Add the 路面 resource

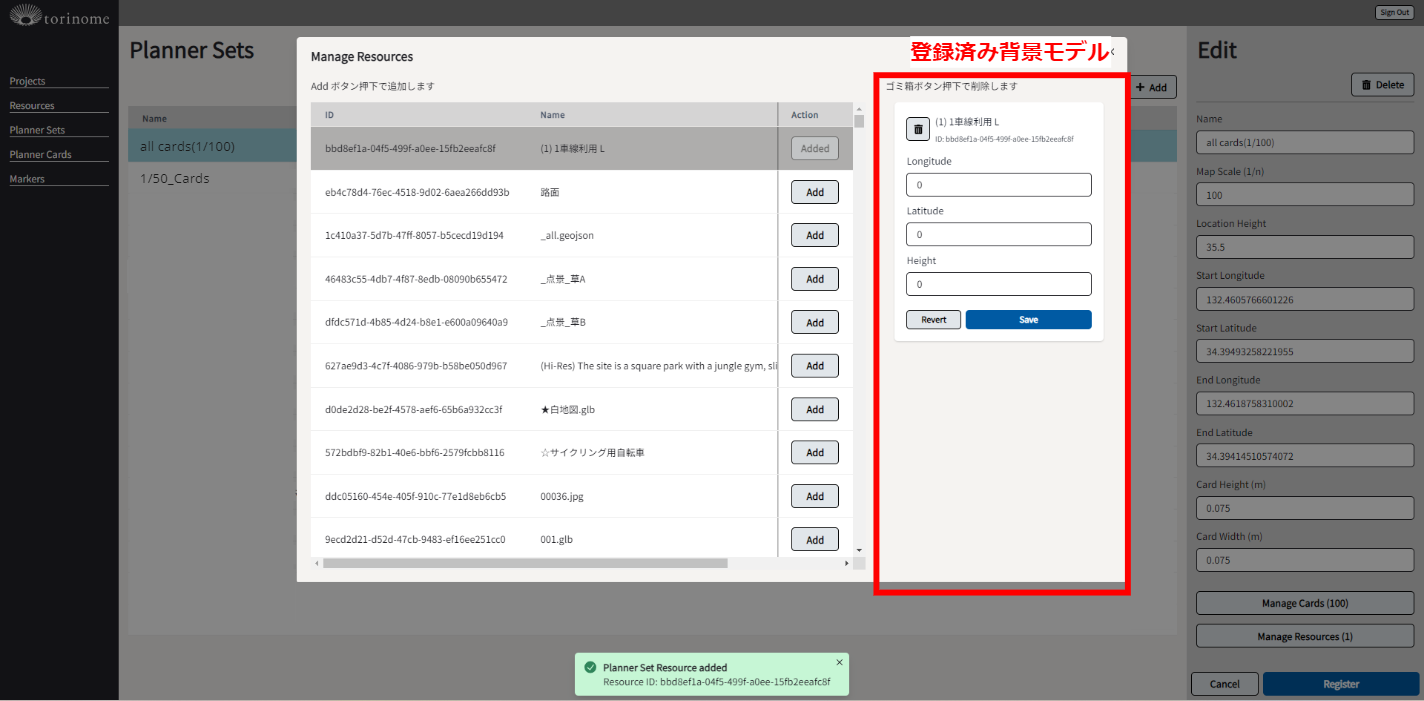pyautogui.click(x=814, y=192)
